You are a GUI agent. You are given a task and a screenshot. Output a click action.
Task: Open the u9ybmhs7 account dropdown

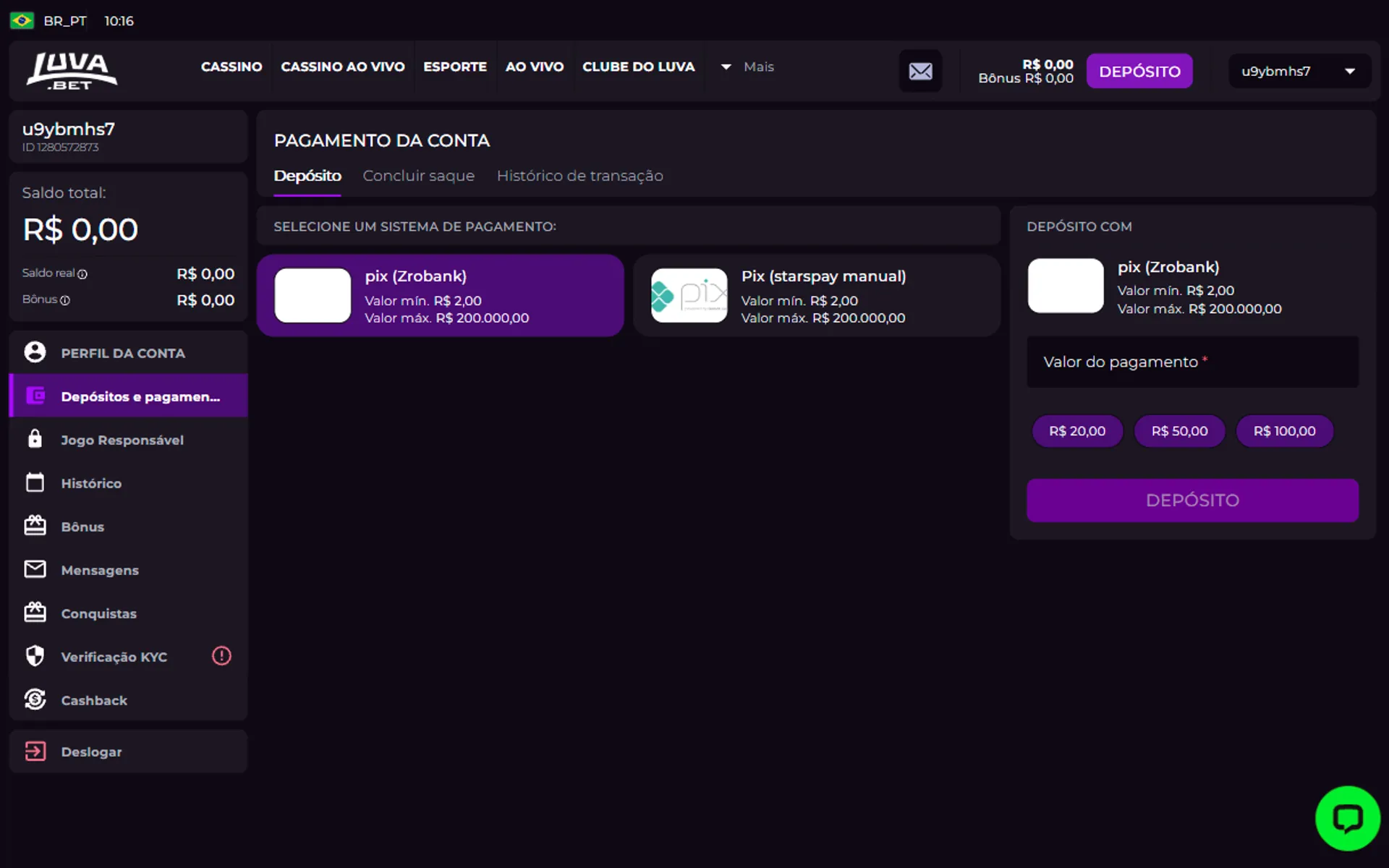coord(1299,70)
